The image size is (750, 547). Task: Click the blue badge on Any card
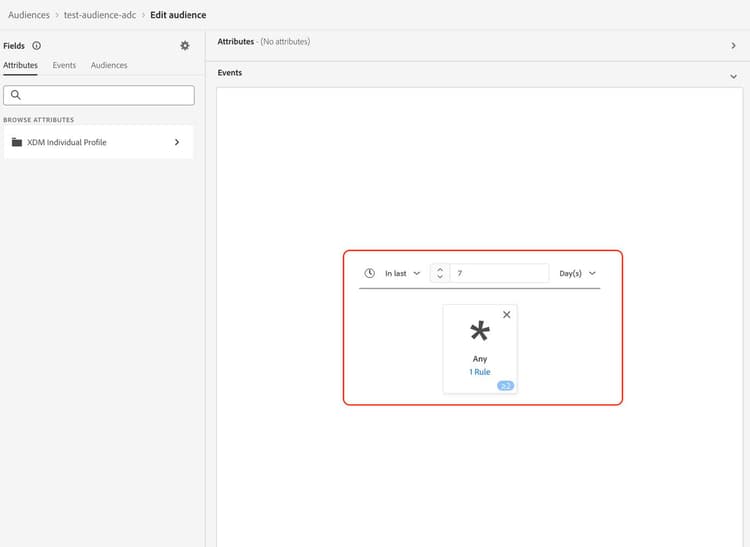pyautogui.click(x=506, y=385)
